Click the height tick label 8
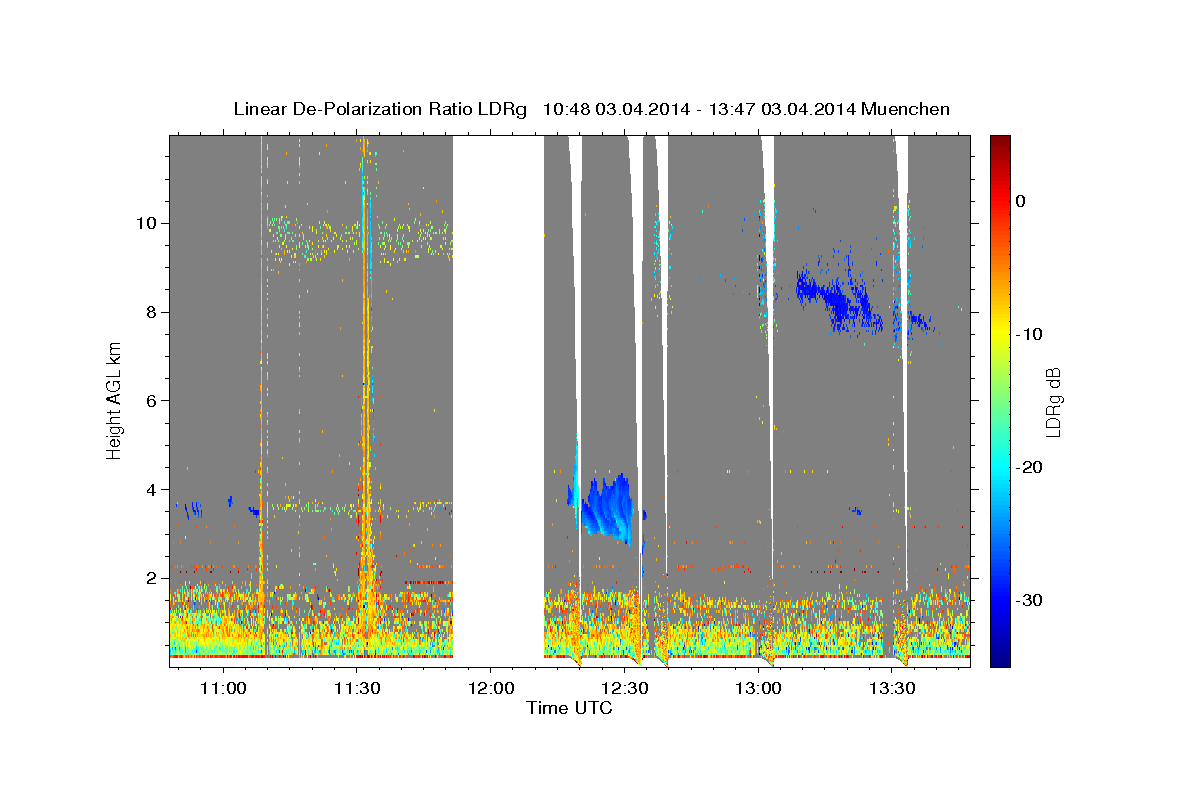The image size is (1200, 800). [153, 312]
